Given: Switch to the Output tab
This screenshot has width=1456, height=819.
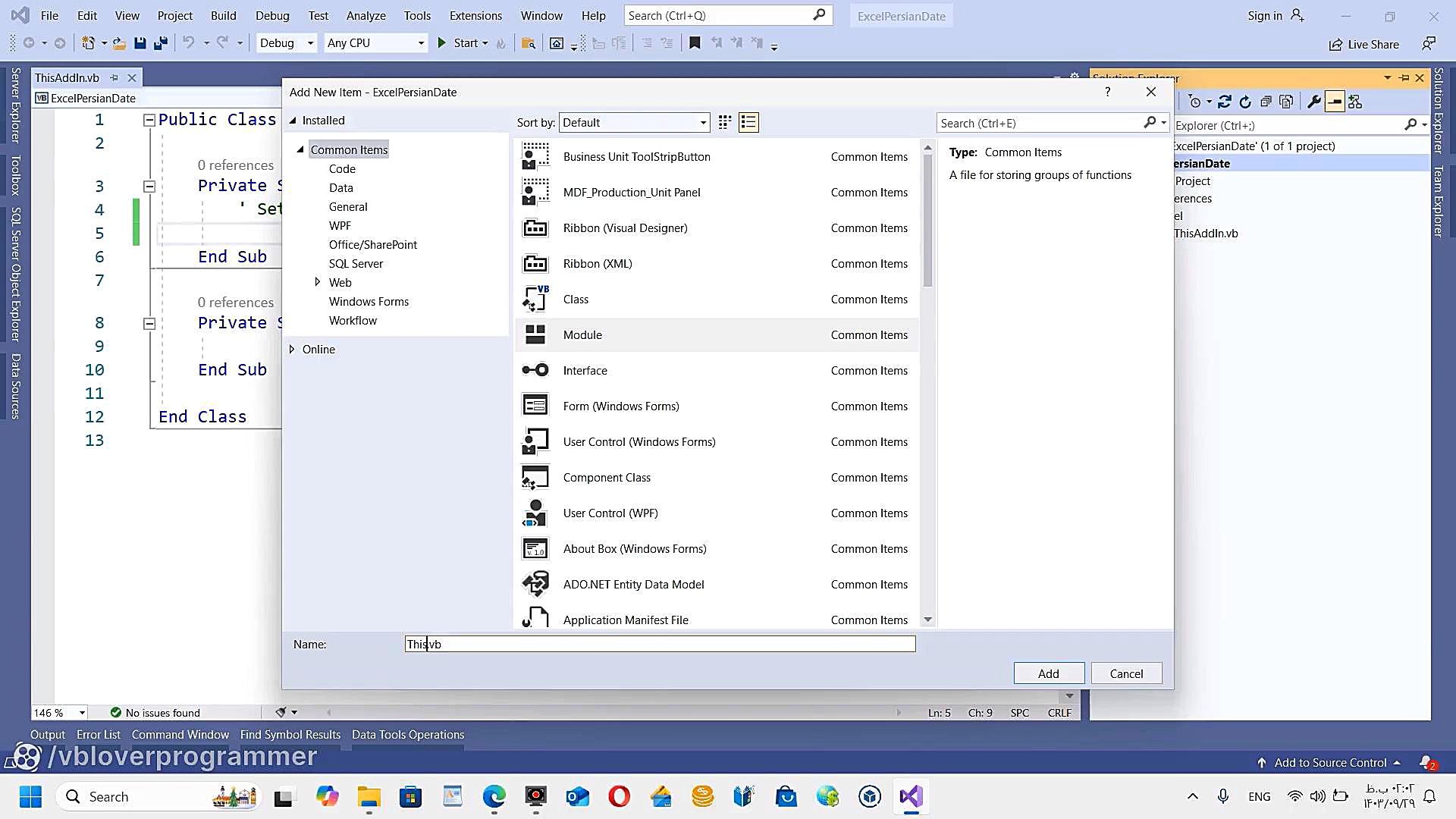Looking at the screenshot, I should point(48,734).
